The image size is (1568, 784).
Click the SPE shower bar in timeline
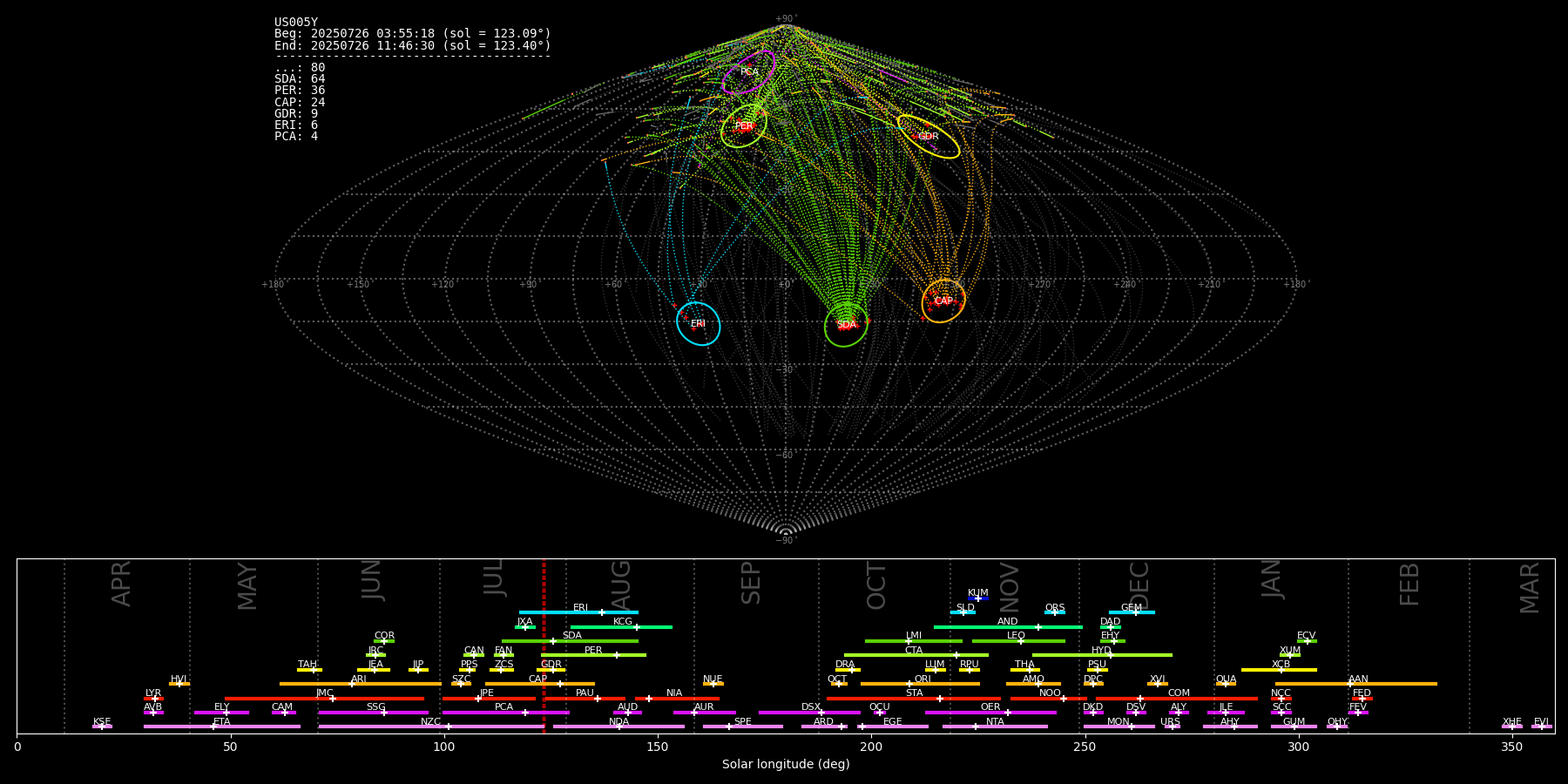click(x=743, y=727)
